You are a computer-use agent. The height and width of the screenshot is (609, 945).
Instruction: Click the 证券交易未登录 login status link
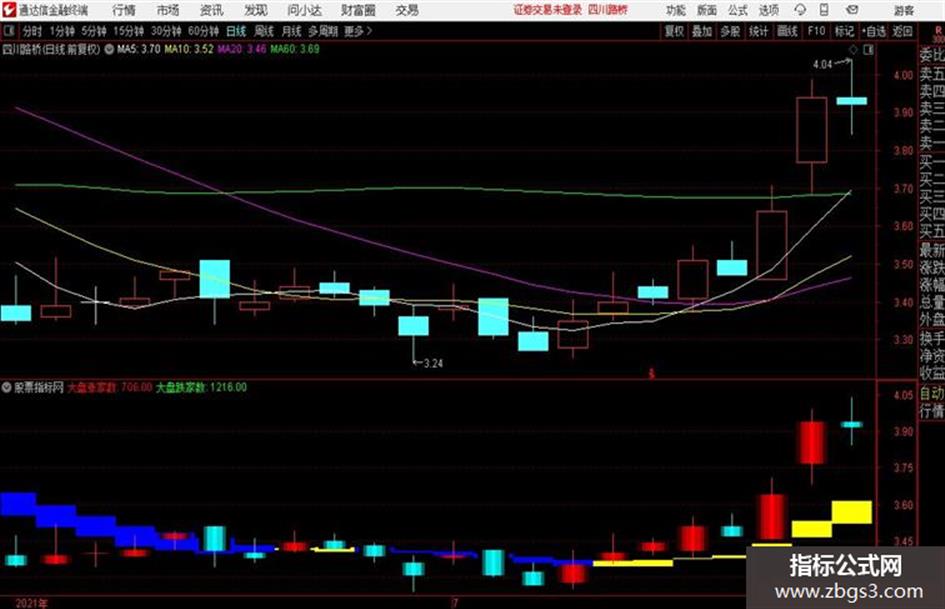pos(547,10)
